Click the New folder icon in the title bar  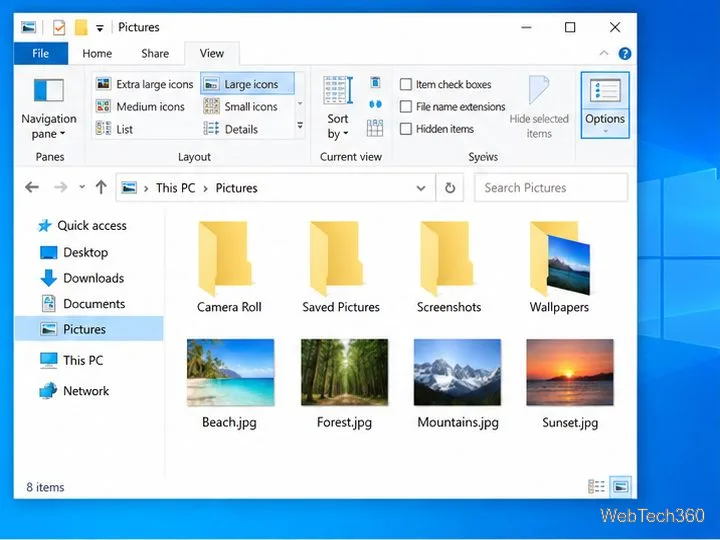pos(81,28)
